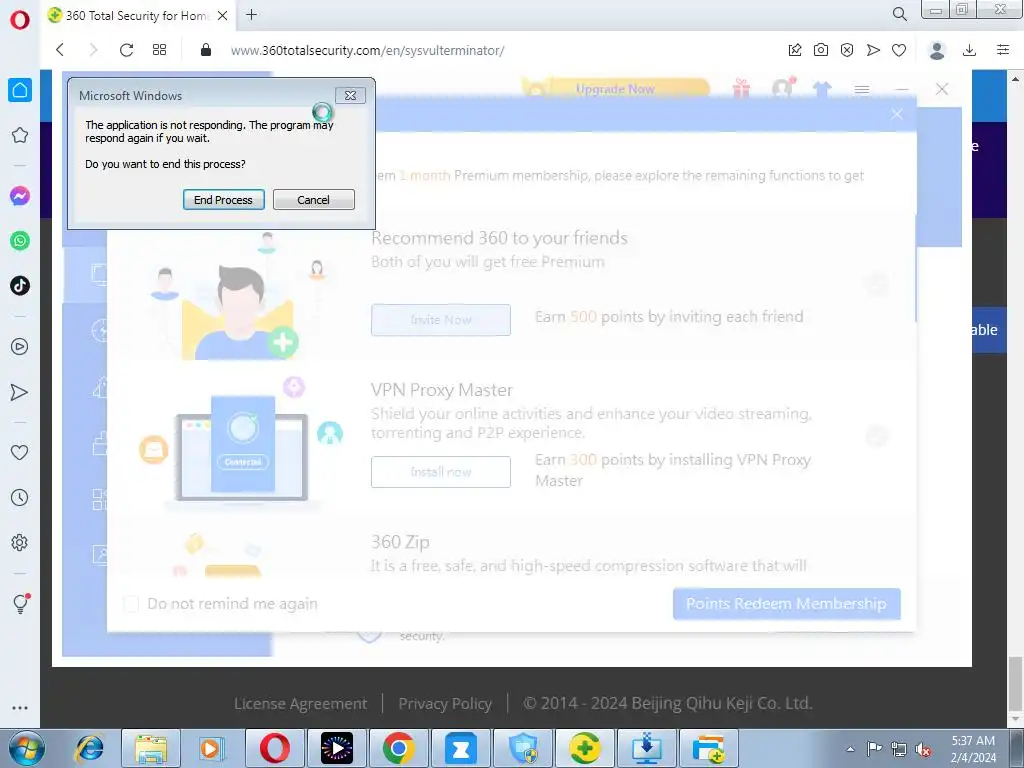Image resolution: width=1024 pixels, height=768 pixels.
Task: Take a snapshot with camera icon
Action: (x=821, y=50)
